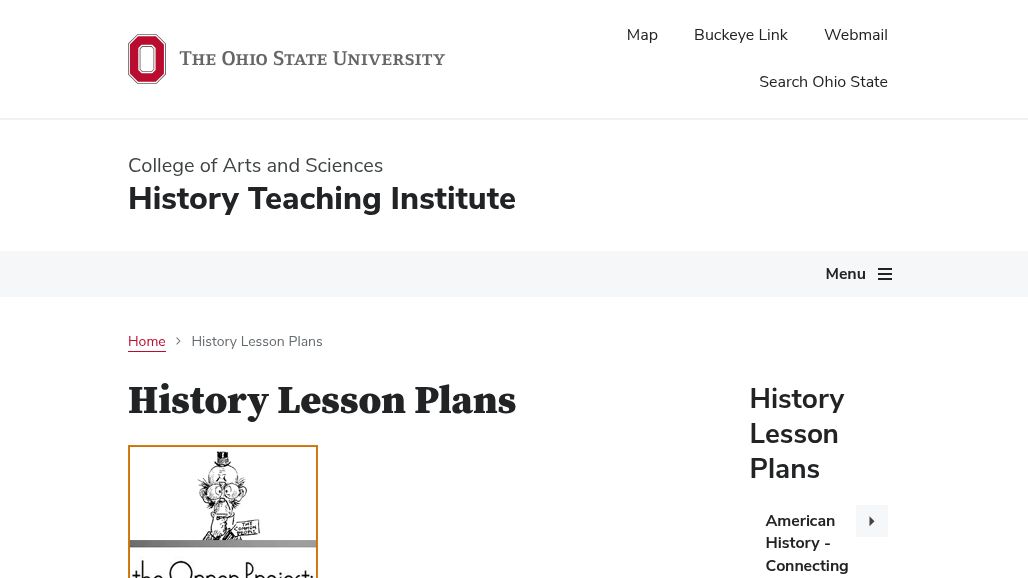
Task: Click the Ohio State block O logo
Action: 147,59
